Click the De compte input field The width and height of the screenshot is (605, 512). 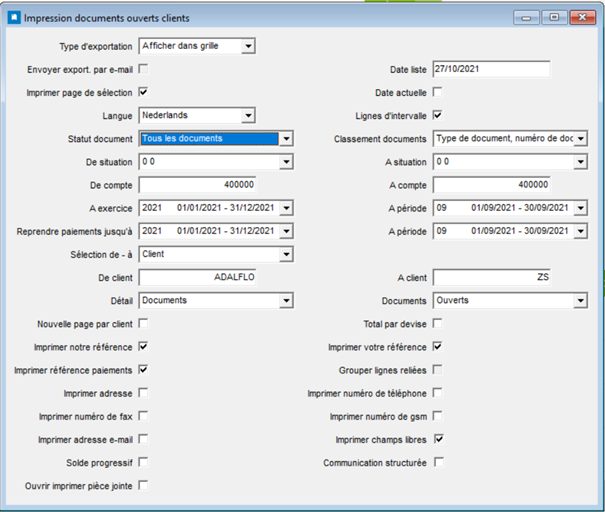[x=197, y=185]
